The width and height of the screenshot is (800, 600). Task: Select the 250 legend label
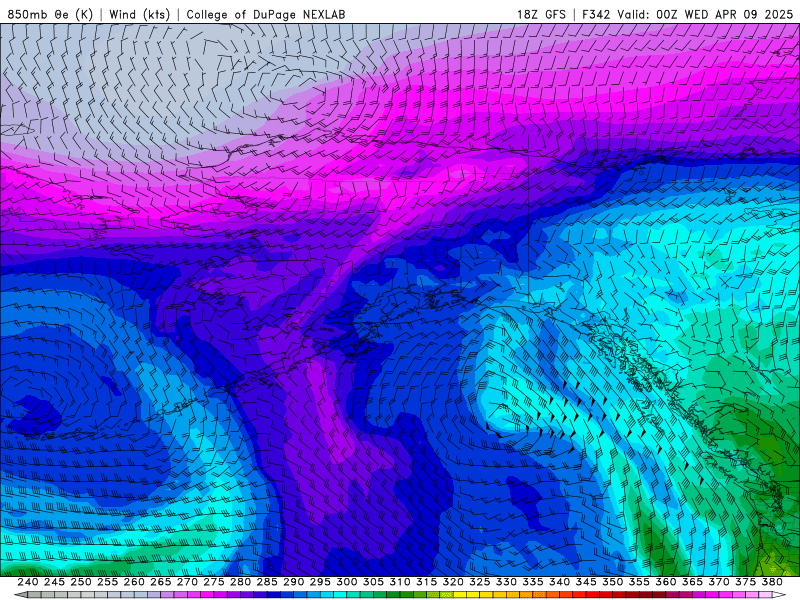pyautogui.click(x=81, y=582)
